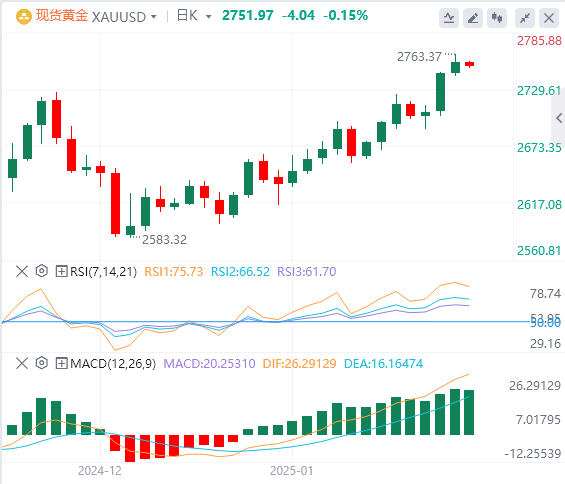Image resolution: width=565 pixels, height=484 pixels.
Task: Select the pencil drawing tool
Action: (473, 17)
